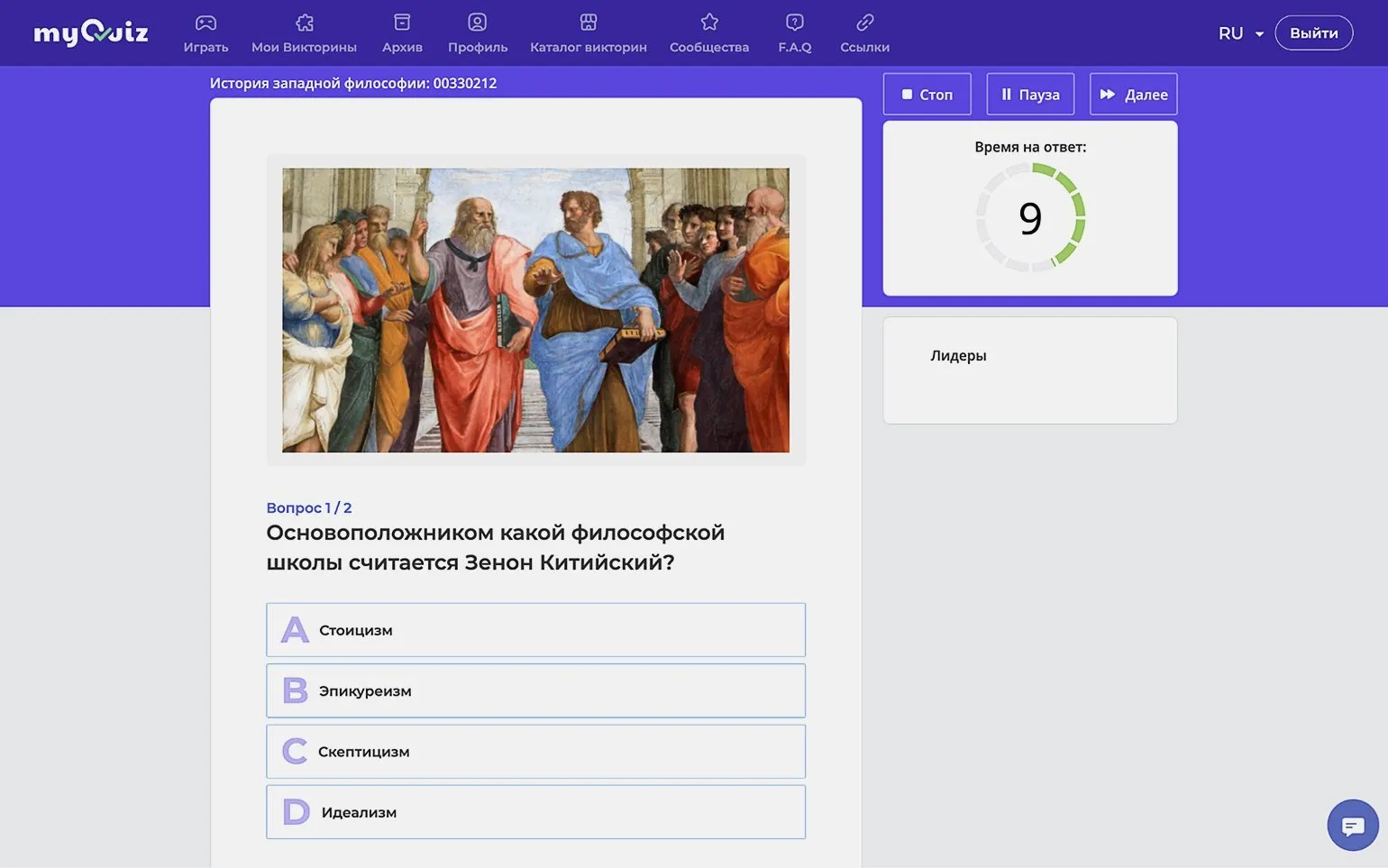Skip to next question with Далее

pos(1133,95)
